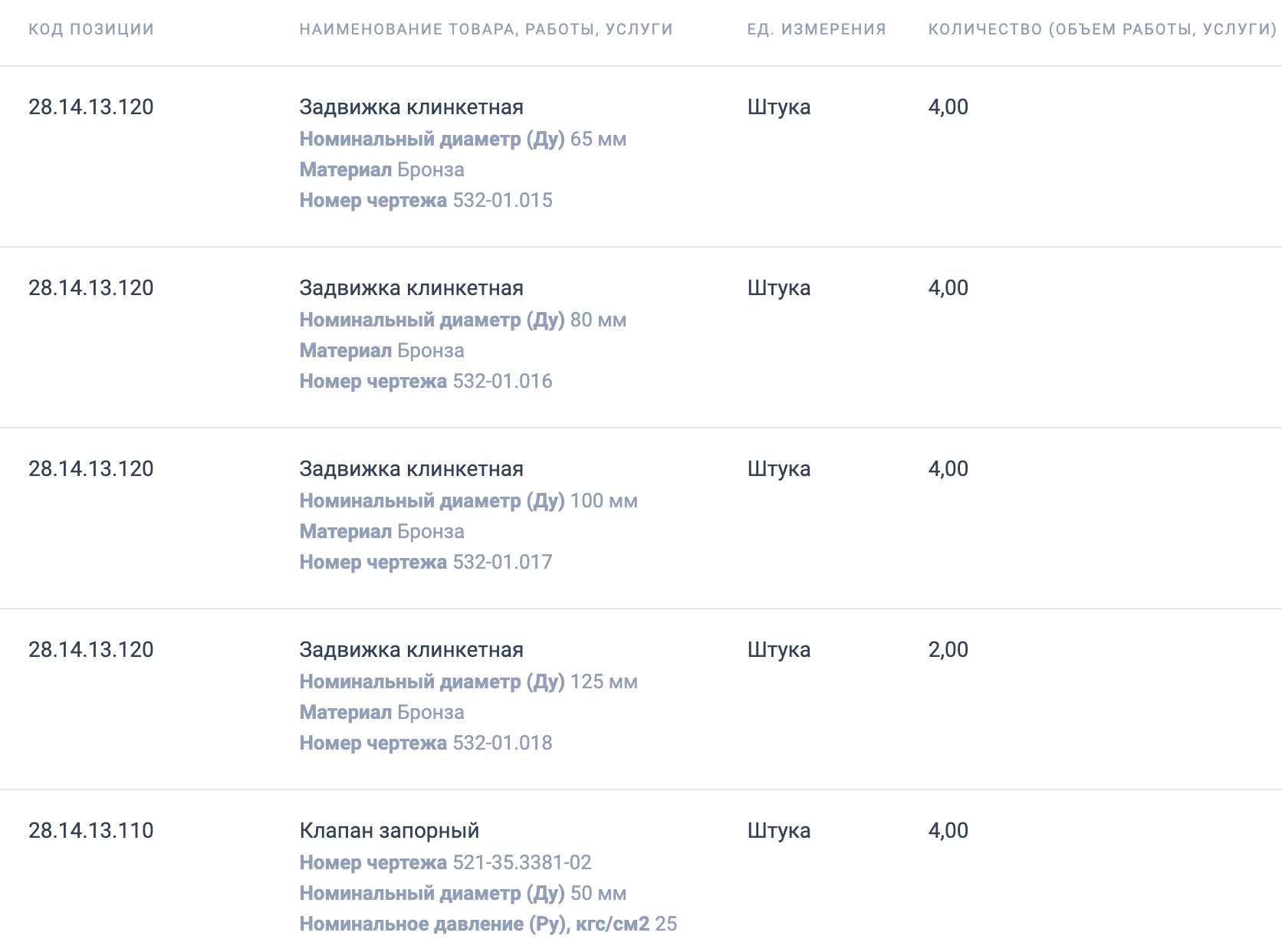
Task: Click 'Материал Бронза' in 100 мм row
Action: point(381,532)
